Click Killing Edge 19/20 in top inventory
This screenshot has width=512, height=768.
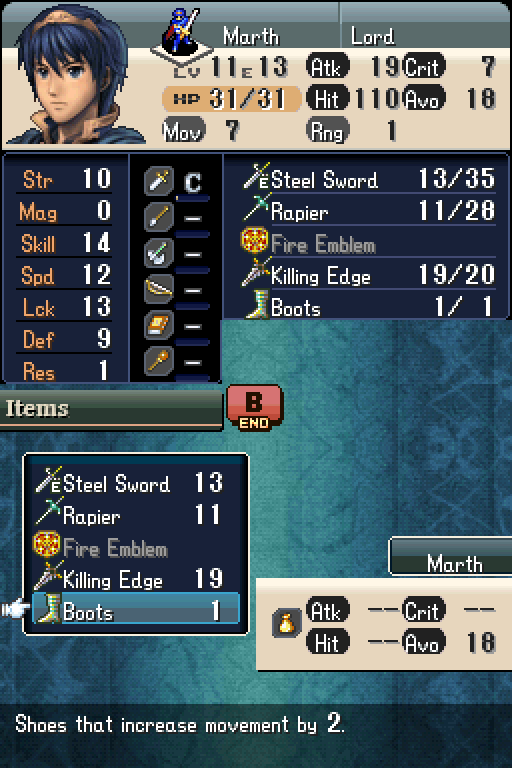point(368,275)
